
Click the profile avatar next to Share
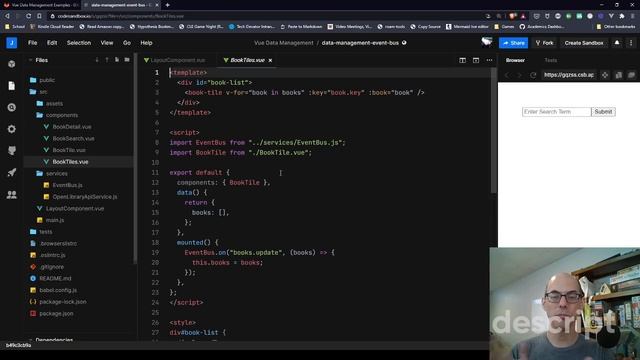[x=487, y=42]
